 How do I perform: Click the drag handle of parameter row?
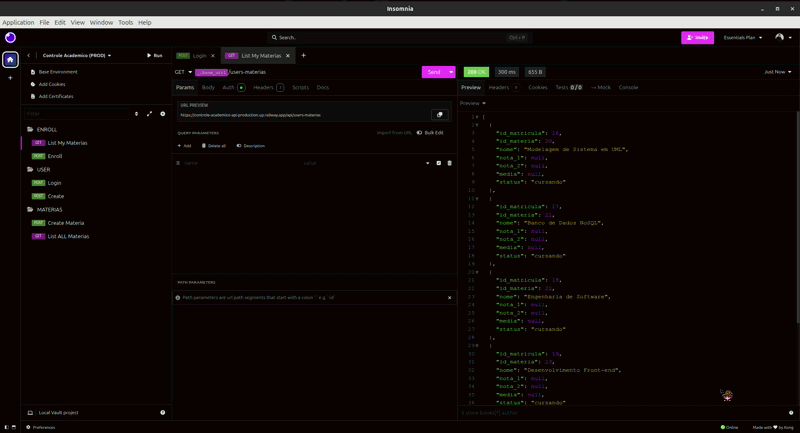click(x=178, y=163)
